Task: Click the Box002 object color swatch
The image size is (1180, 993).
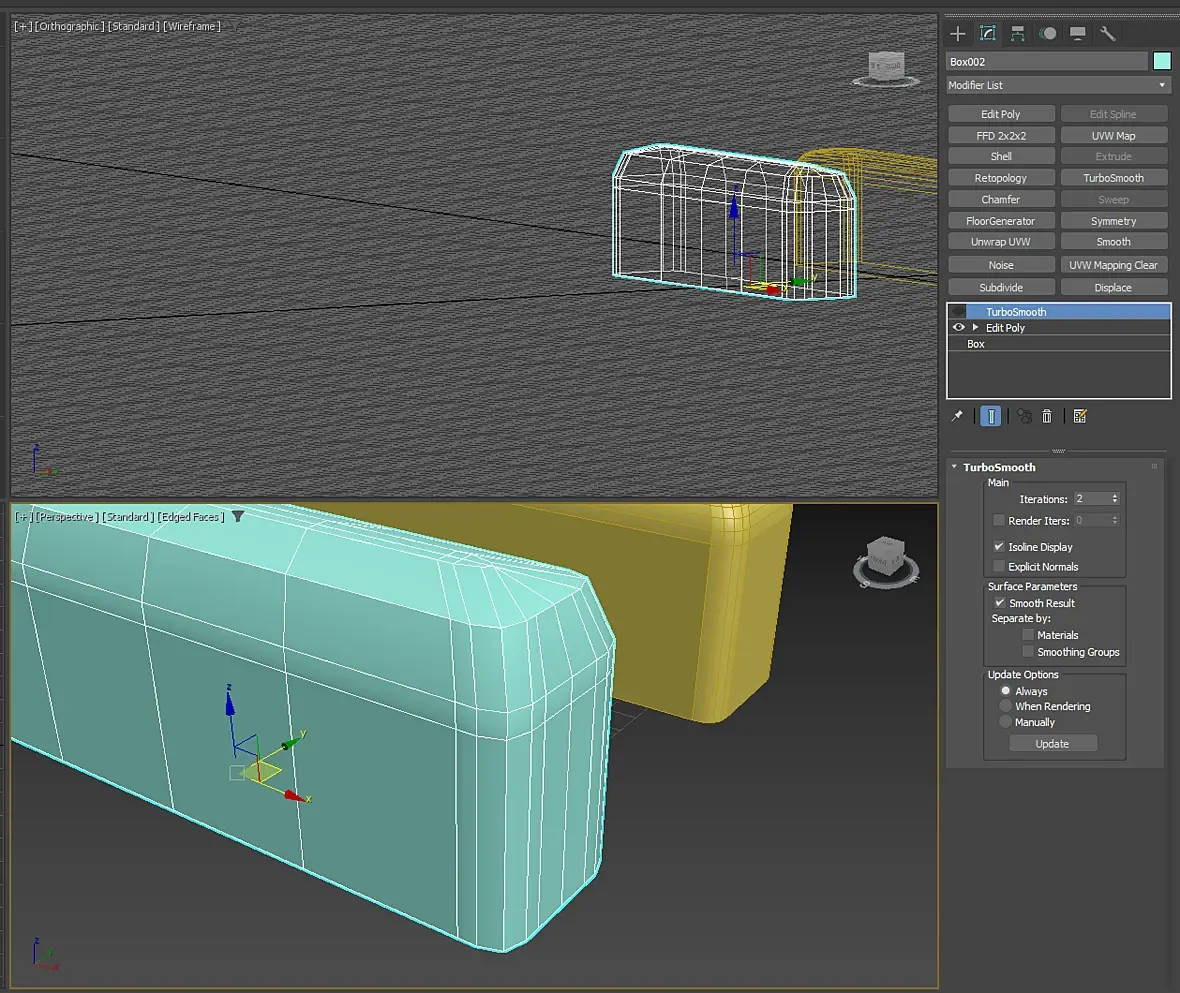Action: [x=1161, y=62]
